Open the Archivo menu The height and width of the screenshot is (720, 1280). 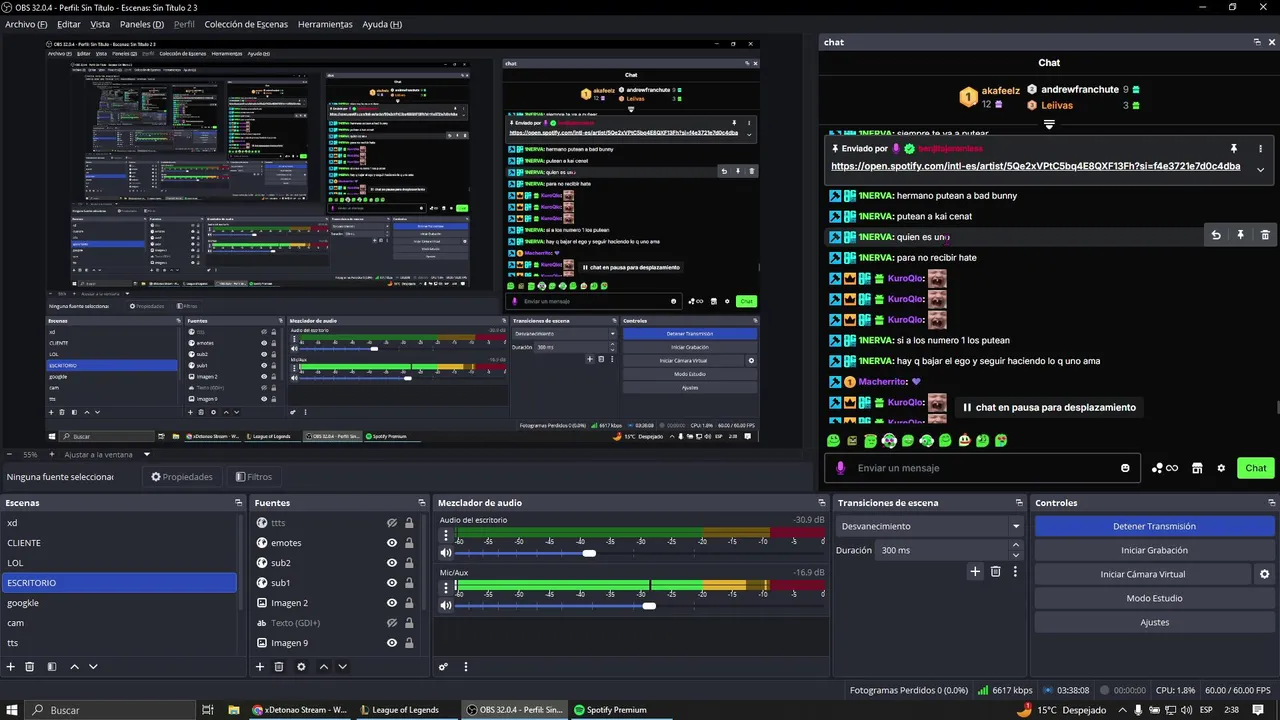(26, 24)
